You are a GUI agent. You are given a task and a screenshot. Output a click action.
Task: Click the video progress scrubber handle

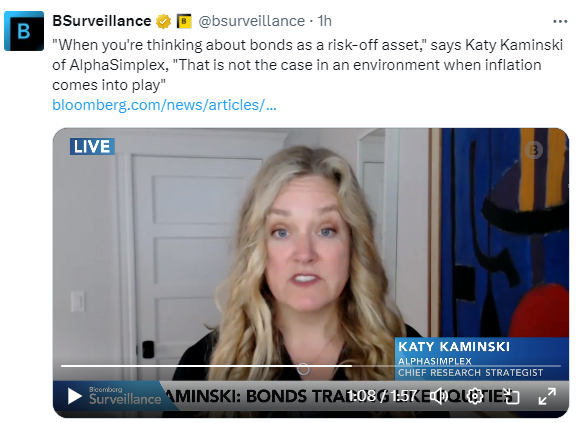coord(303,368)
